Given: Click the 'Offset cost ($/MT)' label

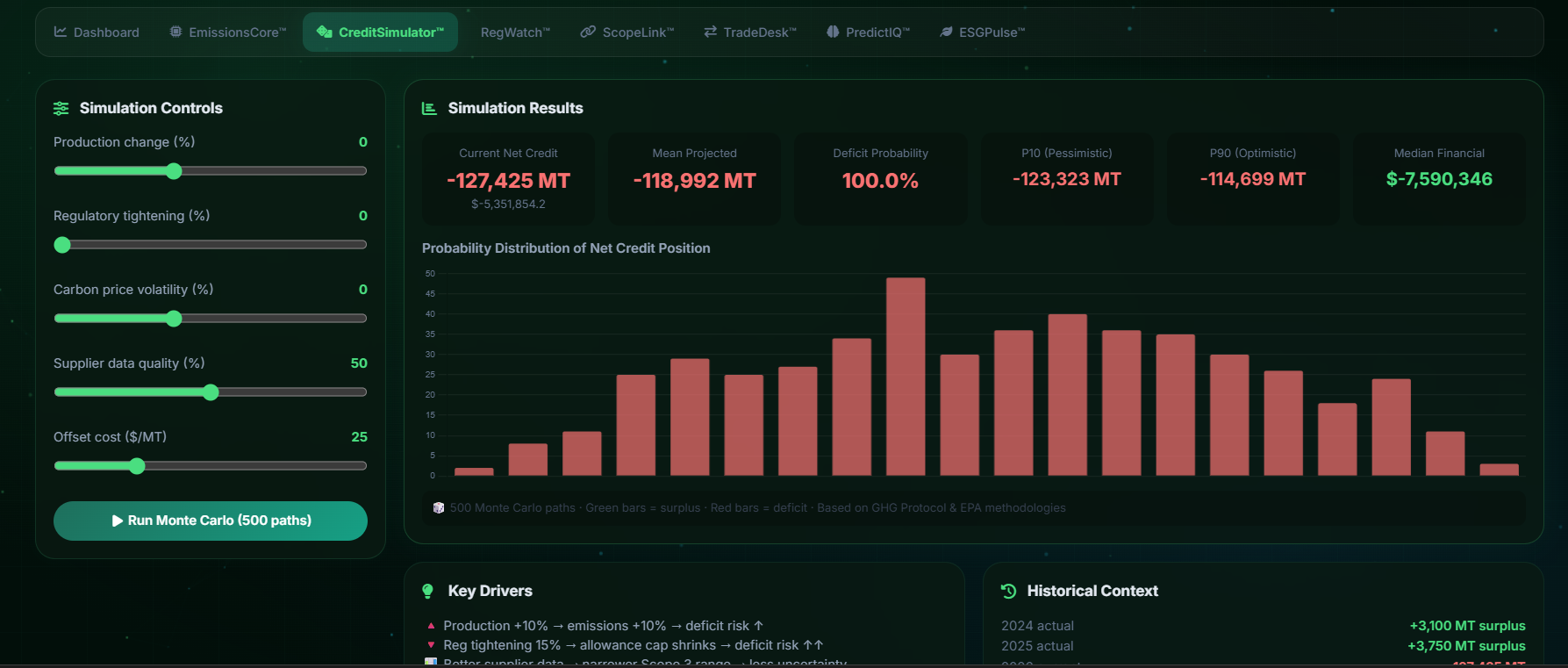Looking at the screenshot, I should click(x=110, y=437).
